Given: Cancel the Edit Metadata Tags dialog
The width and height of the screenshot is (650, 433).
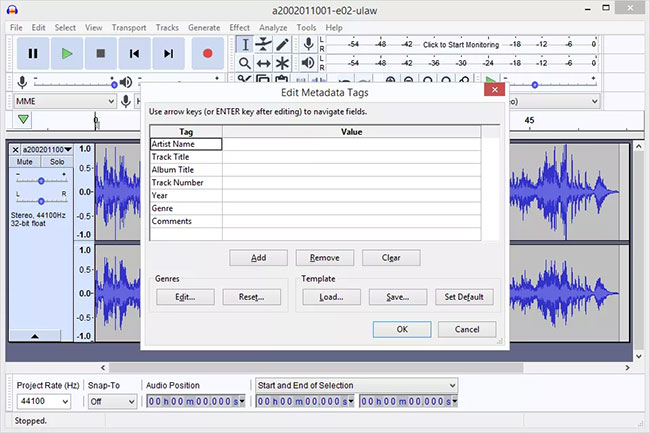Looking at the screenshot, I should [467, 329].
